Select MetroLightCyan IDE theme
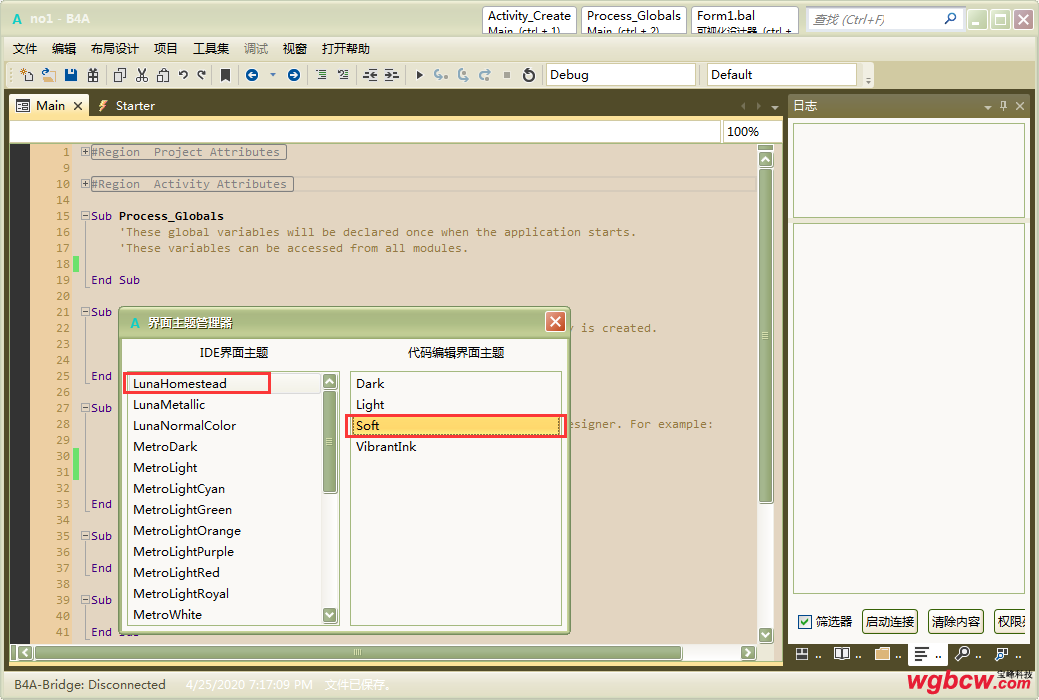Screen dimensions: 1039x700 (x=223, y=489)
